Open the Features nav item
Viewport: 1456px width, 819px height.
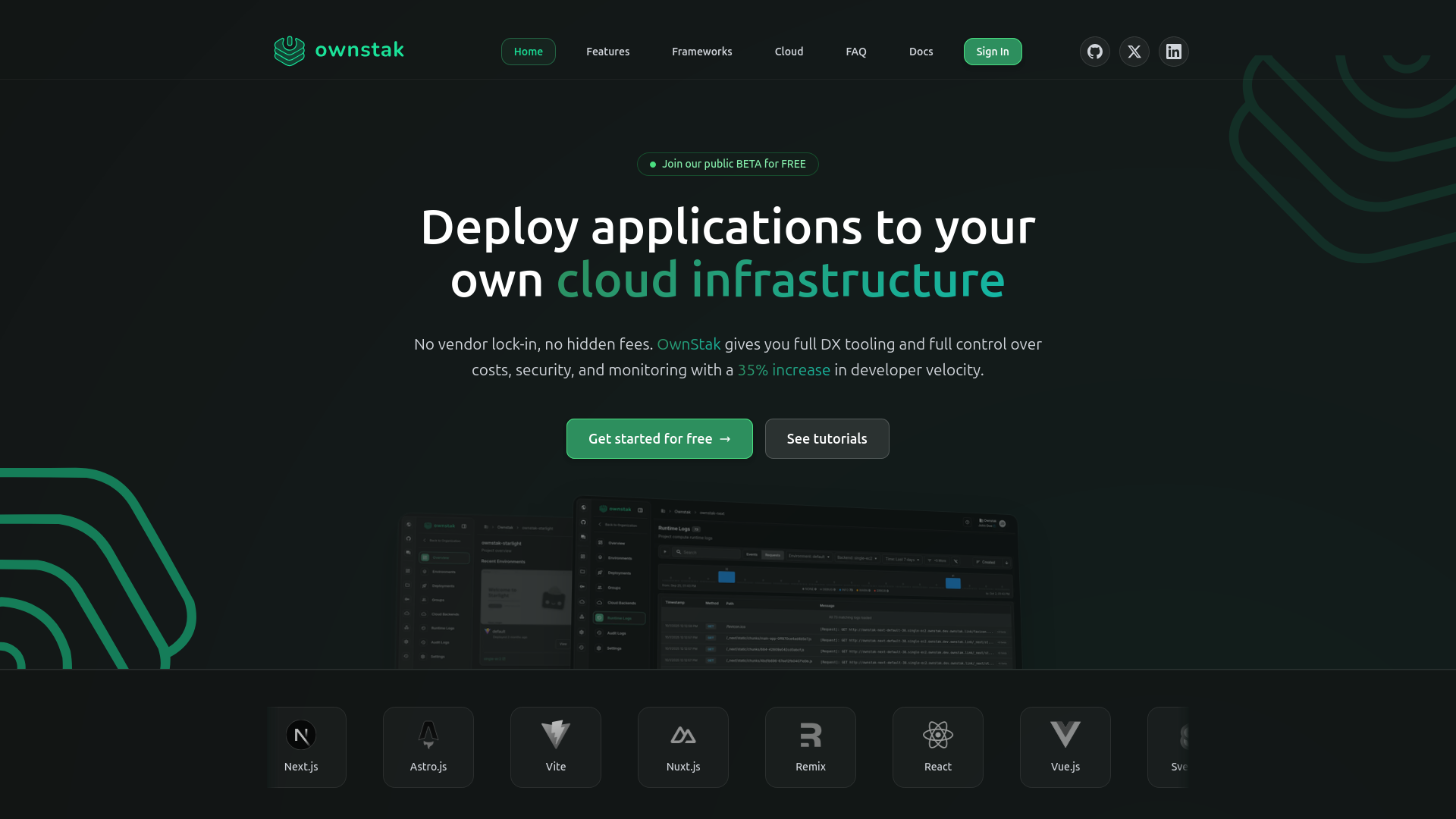click(x=607, y=52)
